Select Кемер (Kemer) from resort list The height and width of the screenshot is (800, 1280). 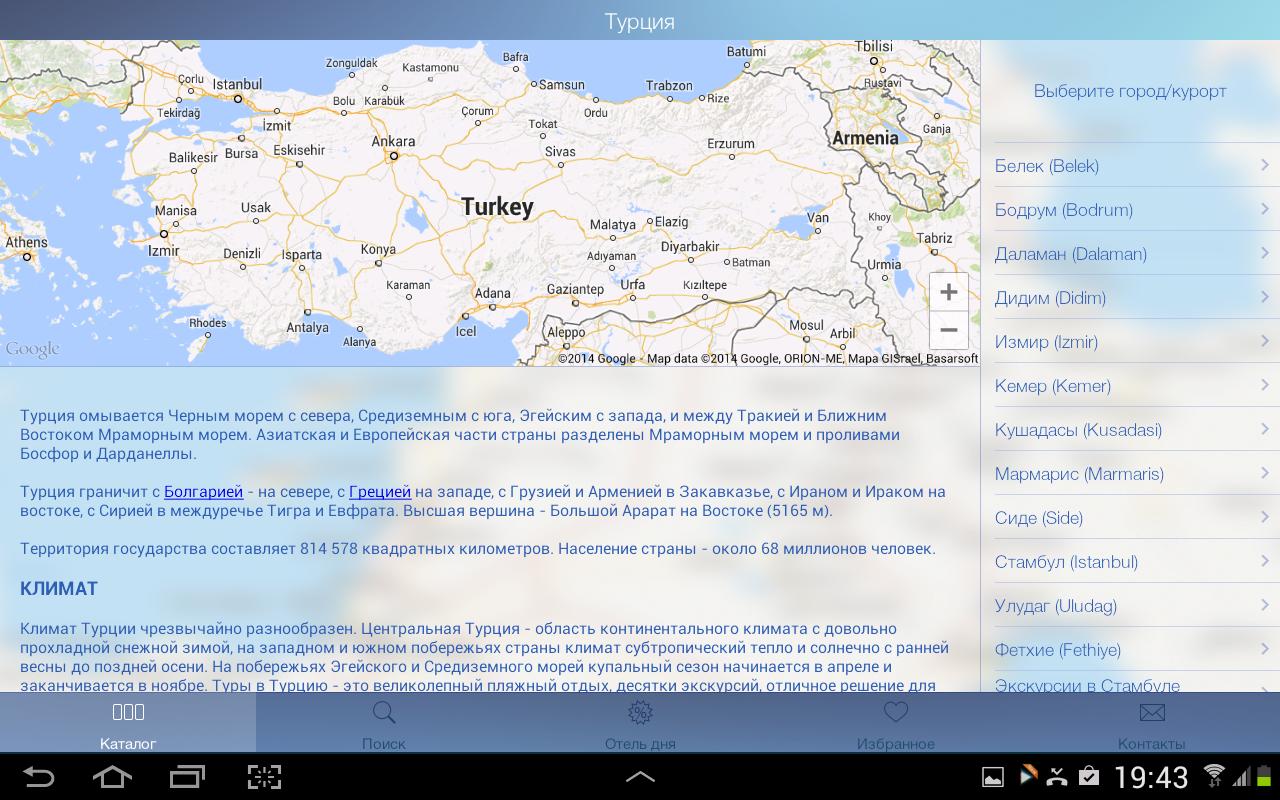pos(1052,386)
